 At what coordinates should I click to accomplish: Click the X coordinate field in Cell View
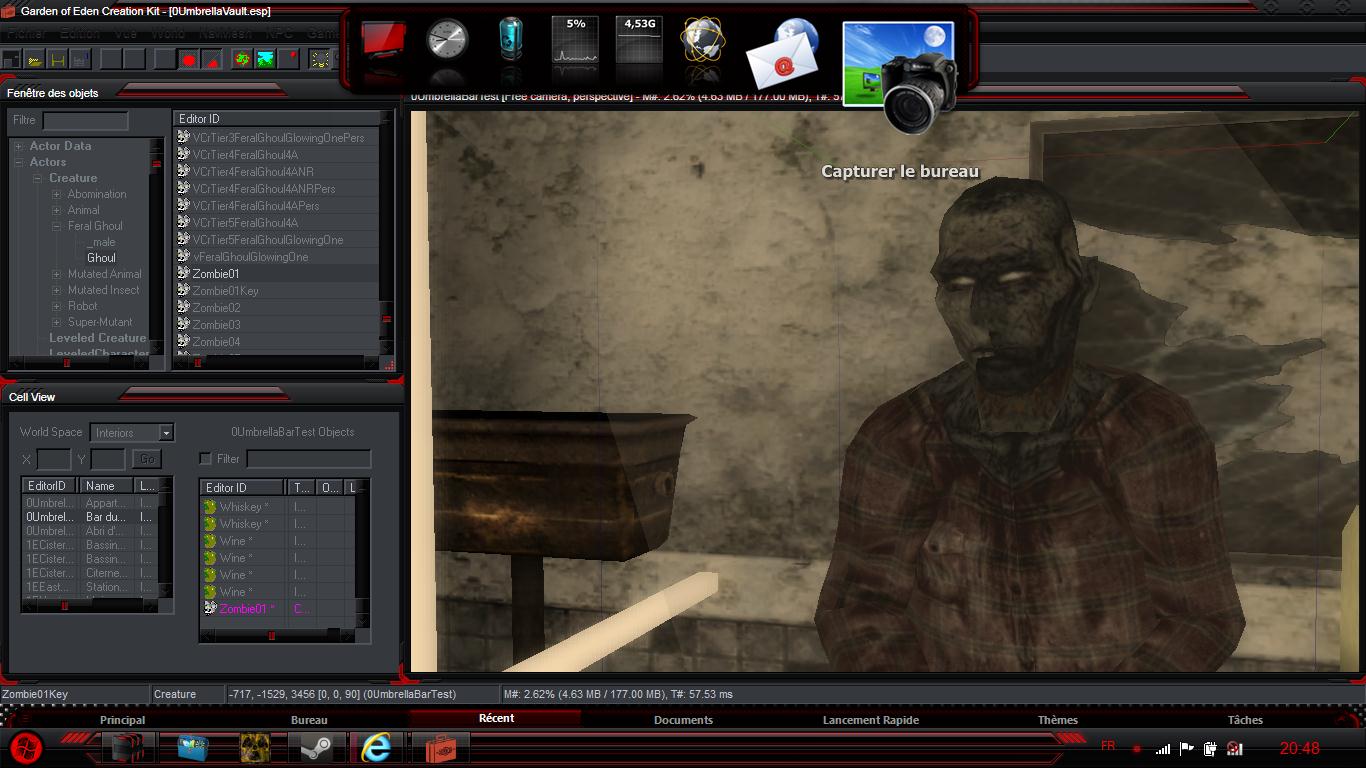pyautogui.click(x=54, y=459)
